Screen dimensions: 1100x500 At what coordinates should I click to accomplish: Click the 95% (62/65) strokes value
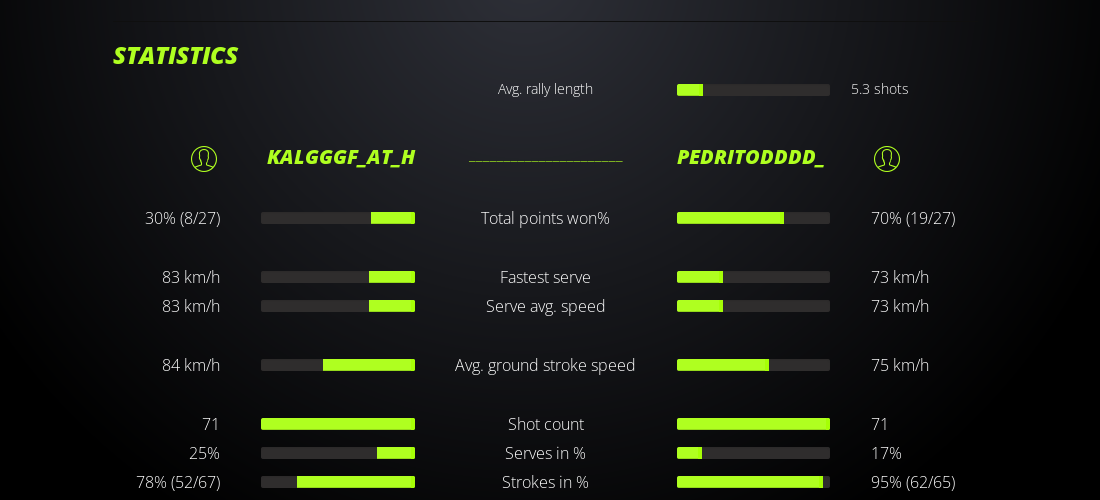[913, 482]
